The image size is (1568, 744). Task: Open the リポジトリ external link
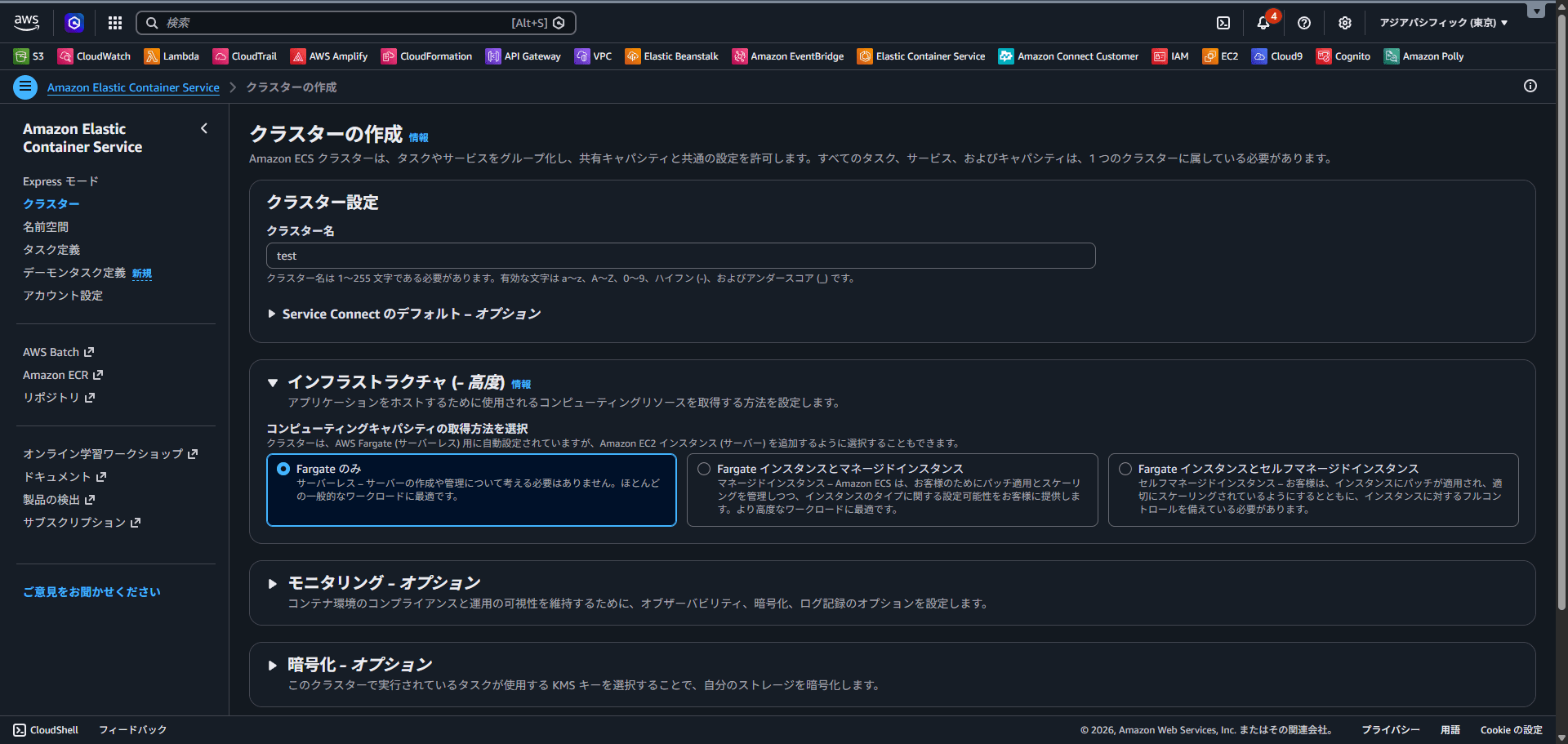pos(59,398)
